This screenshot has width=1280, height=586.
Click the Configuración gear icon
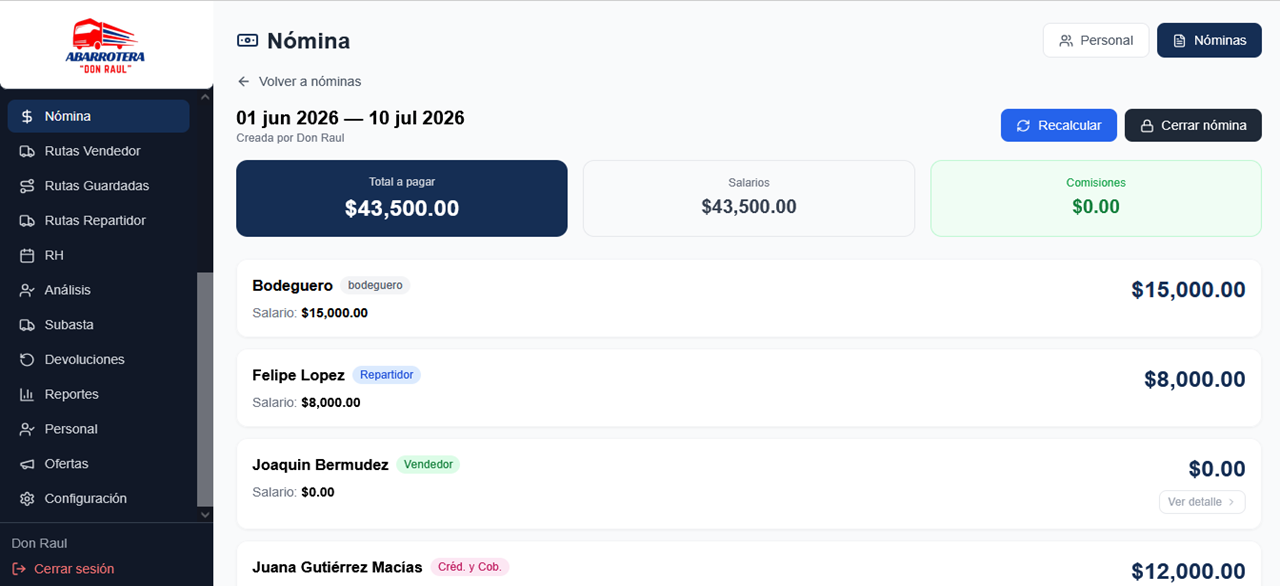pos(27,498)
